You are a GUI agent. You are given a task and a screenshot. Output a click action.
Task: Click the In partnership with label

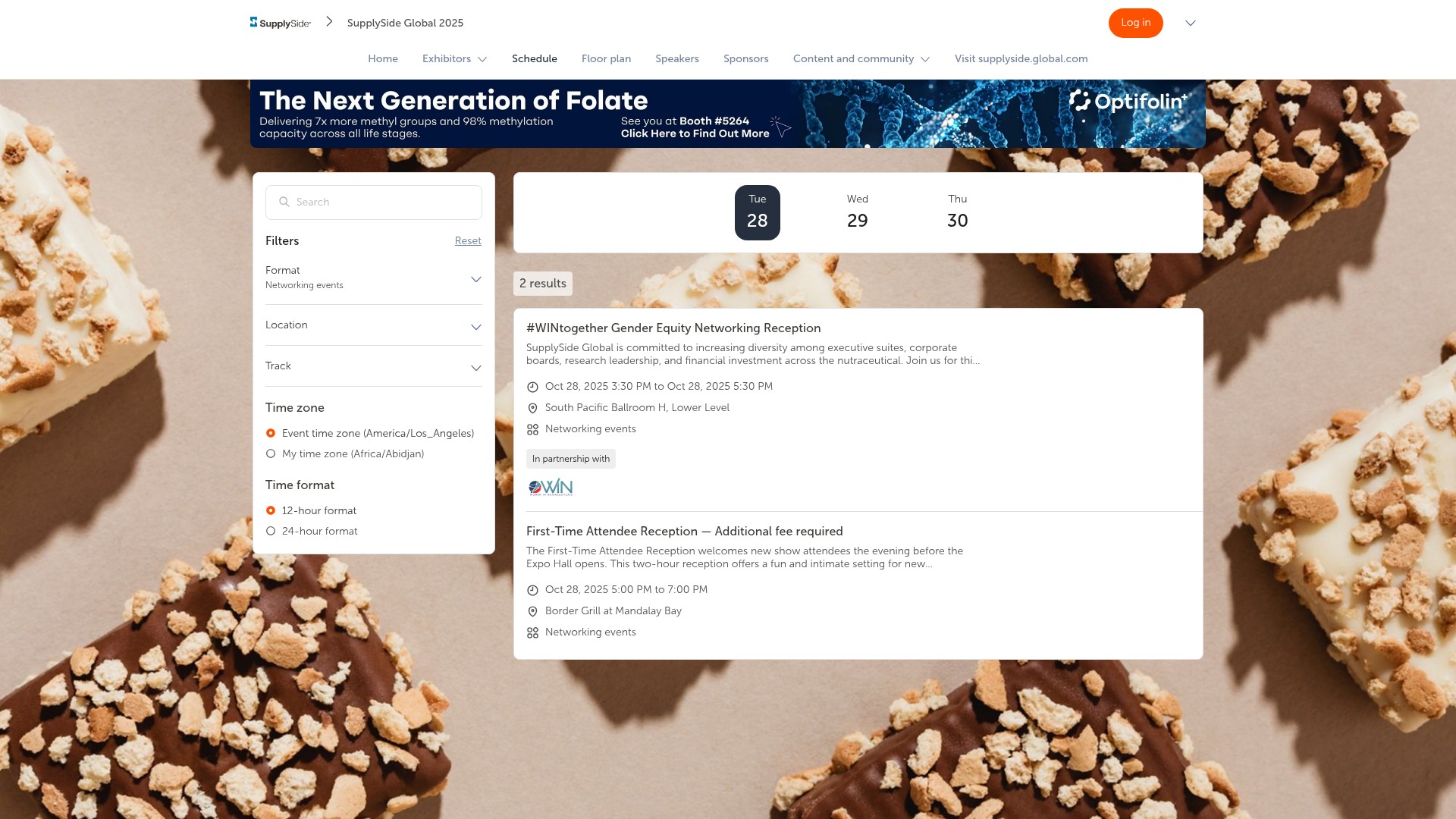571,459
